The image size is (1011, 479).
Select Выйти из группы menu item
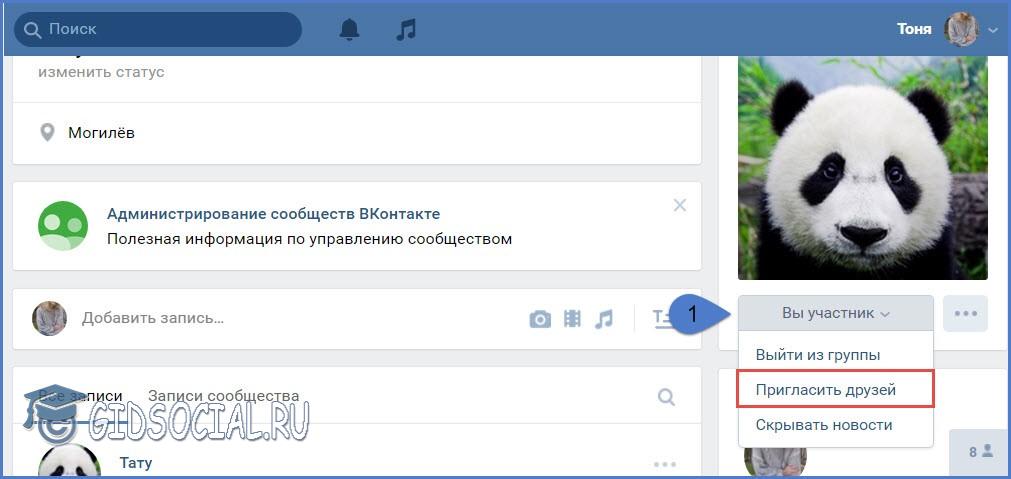tap(817, 354)
